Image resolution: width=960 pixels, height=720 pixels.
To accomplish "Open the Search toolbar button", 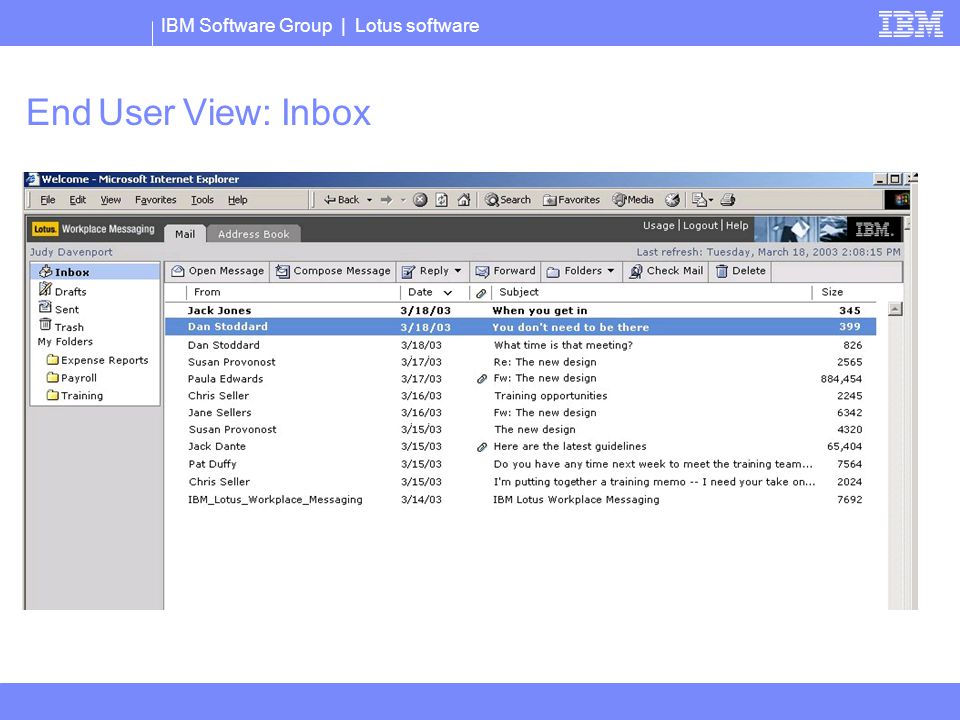I will [508, 200].
